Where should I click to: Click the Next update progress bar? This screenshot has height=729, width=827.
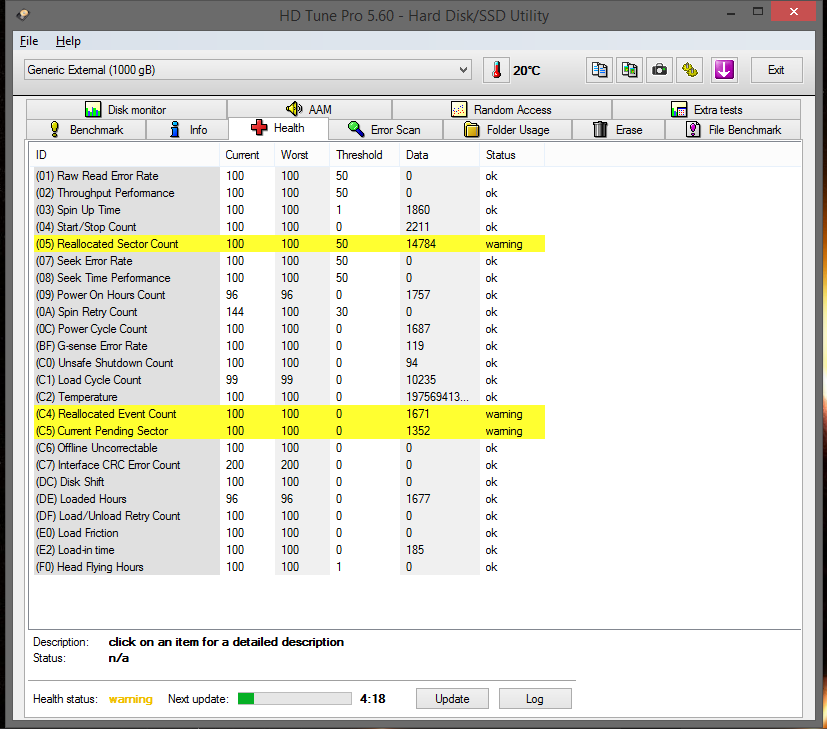(294, 699)
